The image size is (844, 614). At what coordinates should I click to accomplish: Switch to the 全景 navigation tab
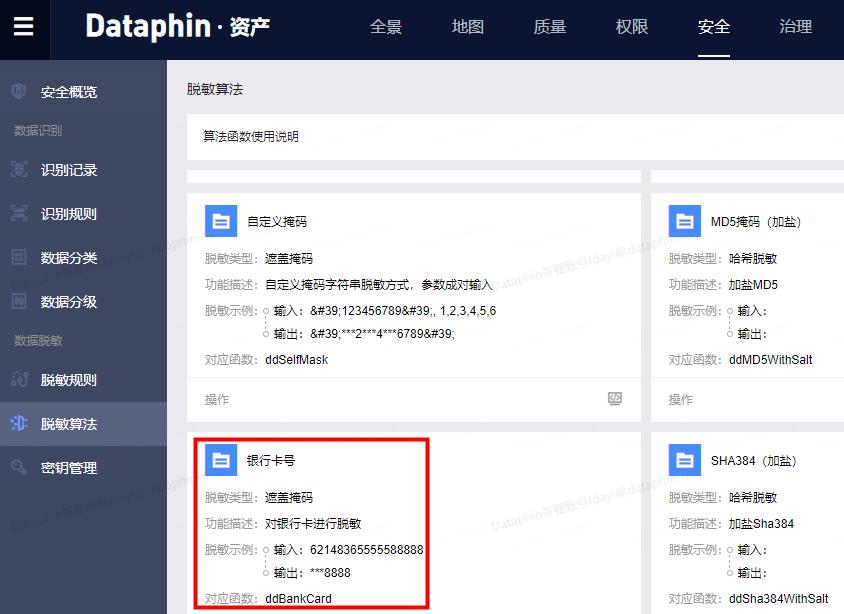pos(386,27)
